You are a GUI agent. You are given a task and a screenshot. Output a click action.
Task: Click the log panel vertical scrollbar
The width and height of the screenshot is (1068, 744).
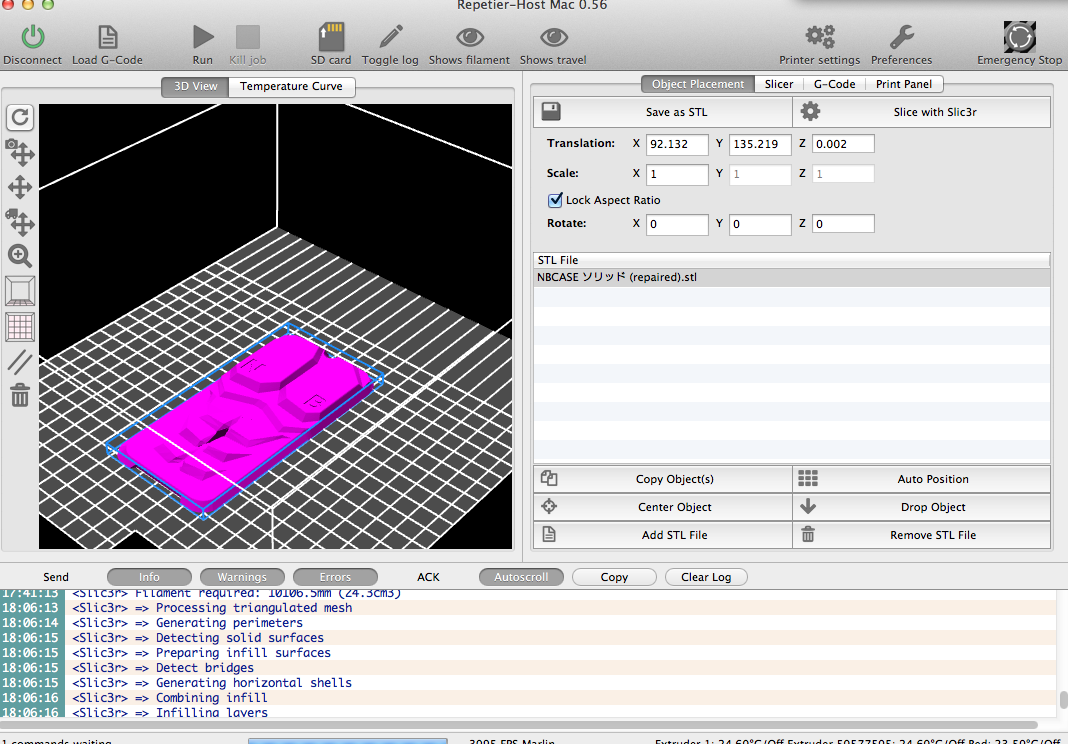(1062, 699)
